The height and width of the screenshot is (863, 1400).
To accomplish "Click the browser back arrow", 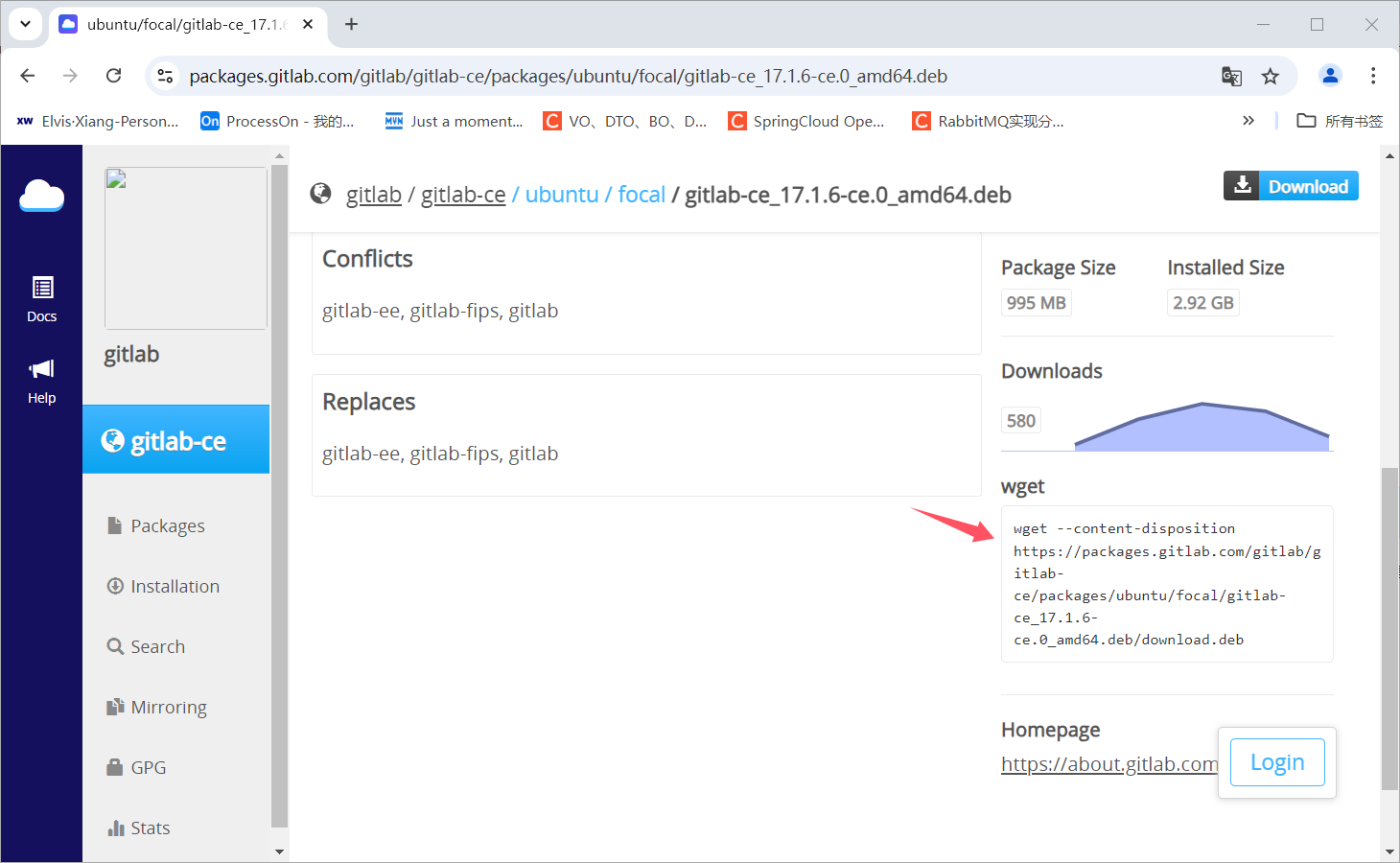I will 28,76.
